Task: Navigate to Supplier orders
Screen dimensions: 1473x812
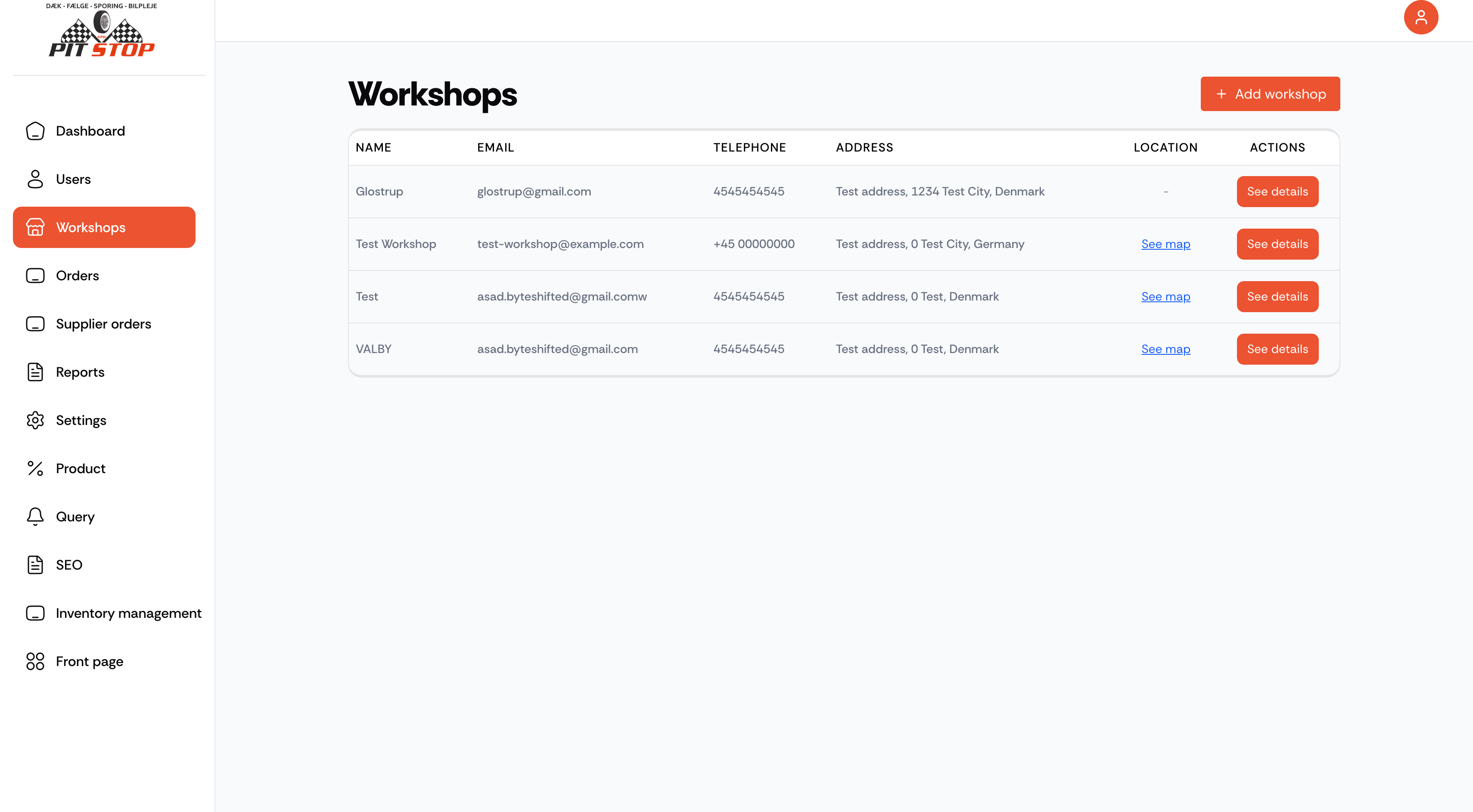Action: [104, 324]
